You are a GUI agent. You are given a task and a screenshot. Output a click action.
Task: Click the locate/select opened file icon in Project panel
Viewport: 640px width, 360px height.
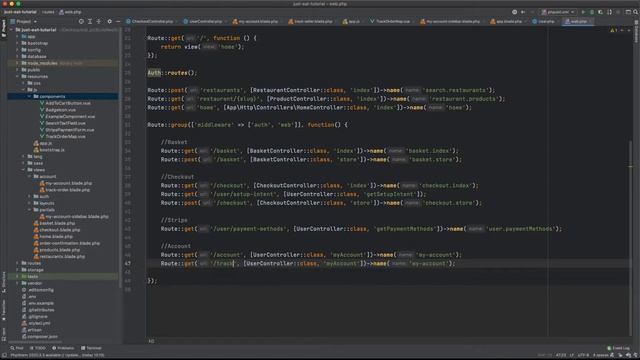81,21
